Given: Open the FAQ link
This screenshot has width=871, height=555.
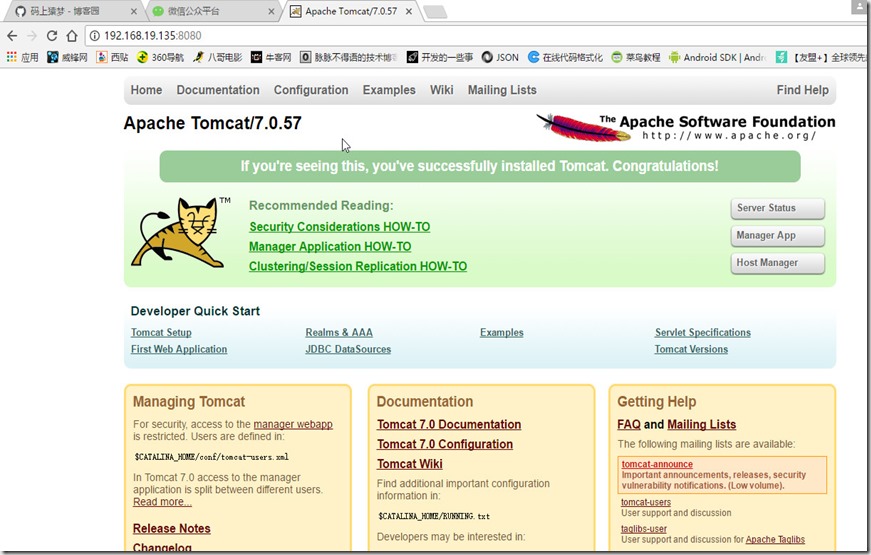Looking at the screenshot, I should (x=629, y=424).
